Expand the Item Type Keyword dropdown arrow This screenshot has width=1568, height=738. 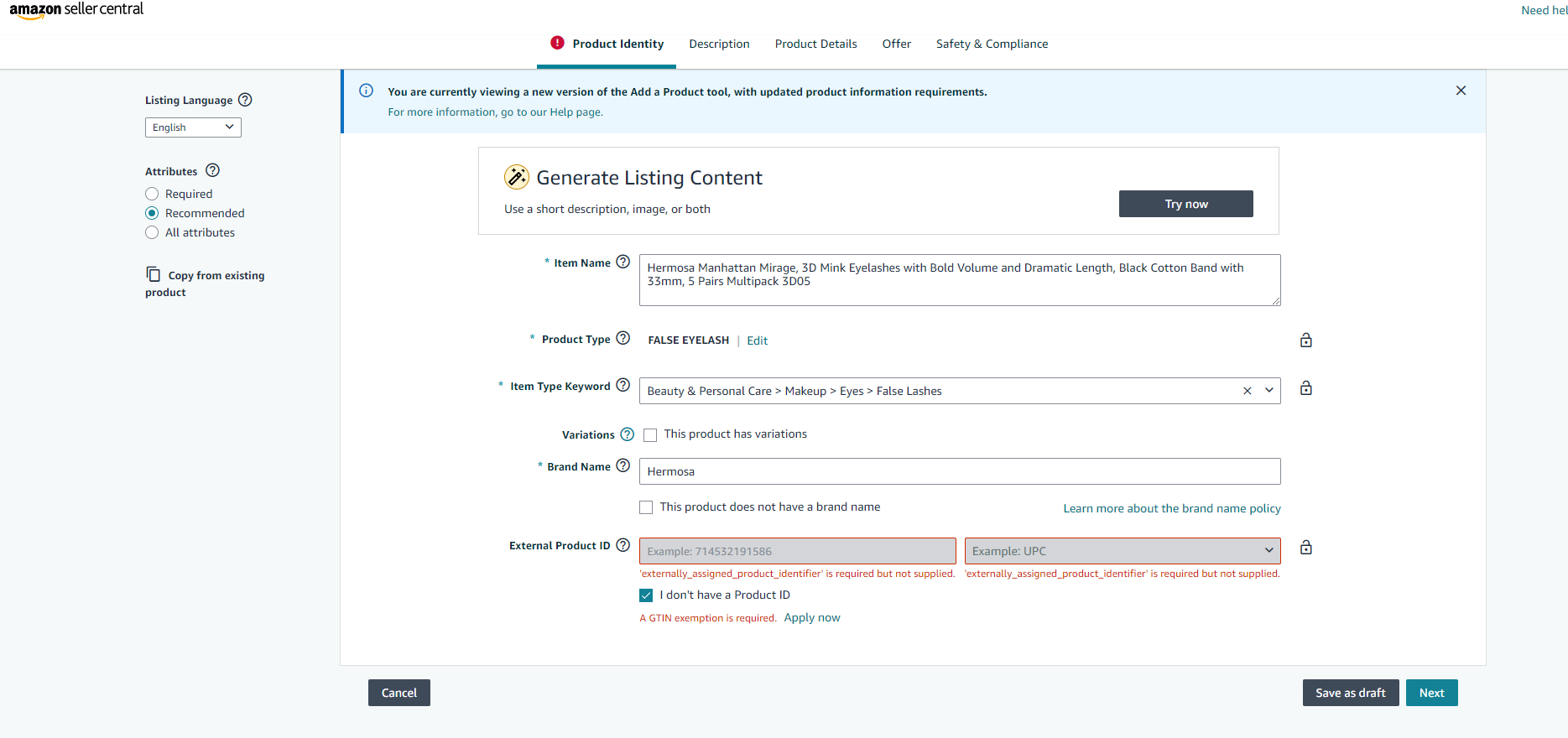[1269, 391]
